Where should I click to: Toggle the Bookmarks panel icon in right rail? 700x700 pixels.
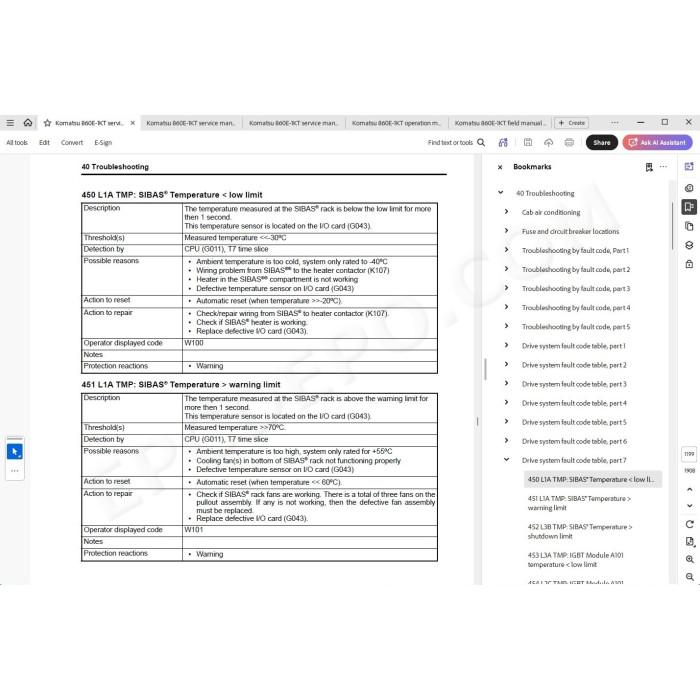(689, 207)
